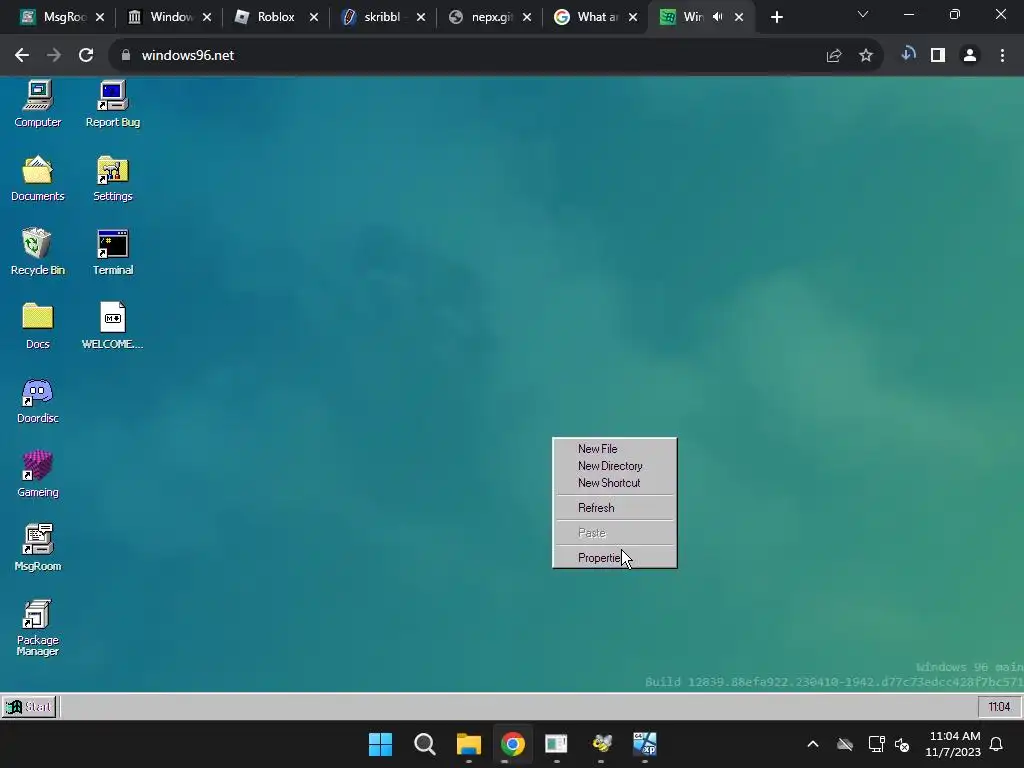
Task: Open the Chrome profile icon
Action: click(970, 56)
